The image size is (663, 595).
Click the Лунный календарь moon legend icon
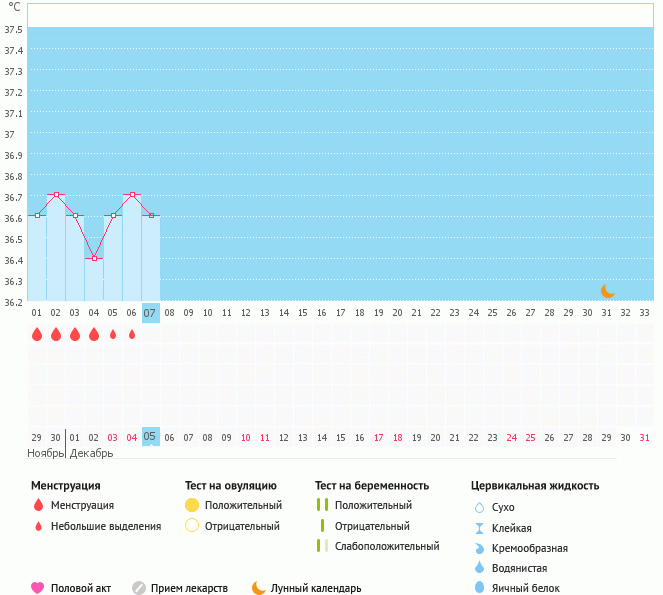[x=259, y=588]
